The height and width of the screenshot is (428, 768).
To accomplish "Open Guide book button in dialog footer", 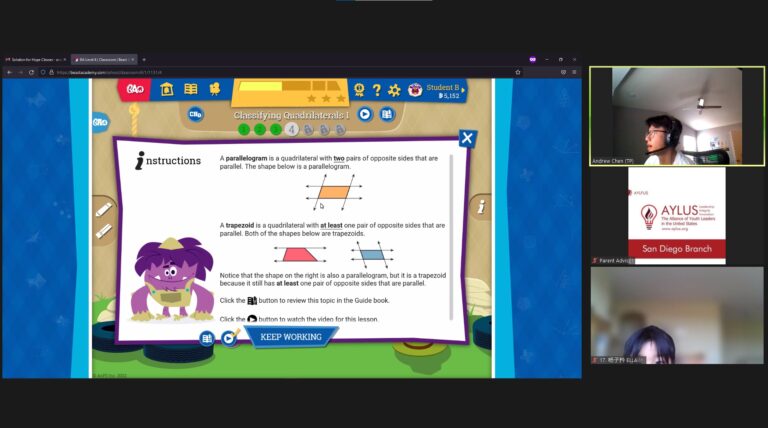I will pos(207,338).
